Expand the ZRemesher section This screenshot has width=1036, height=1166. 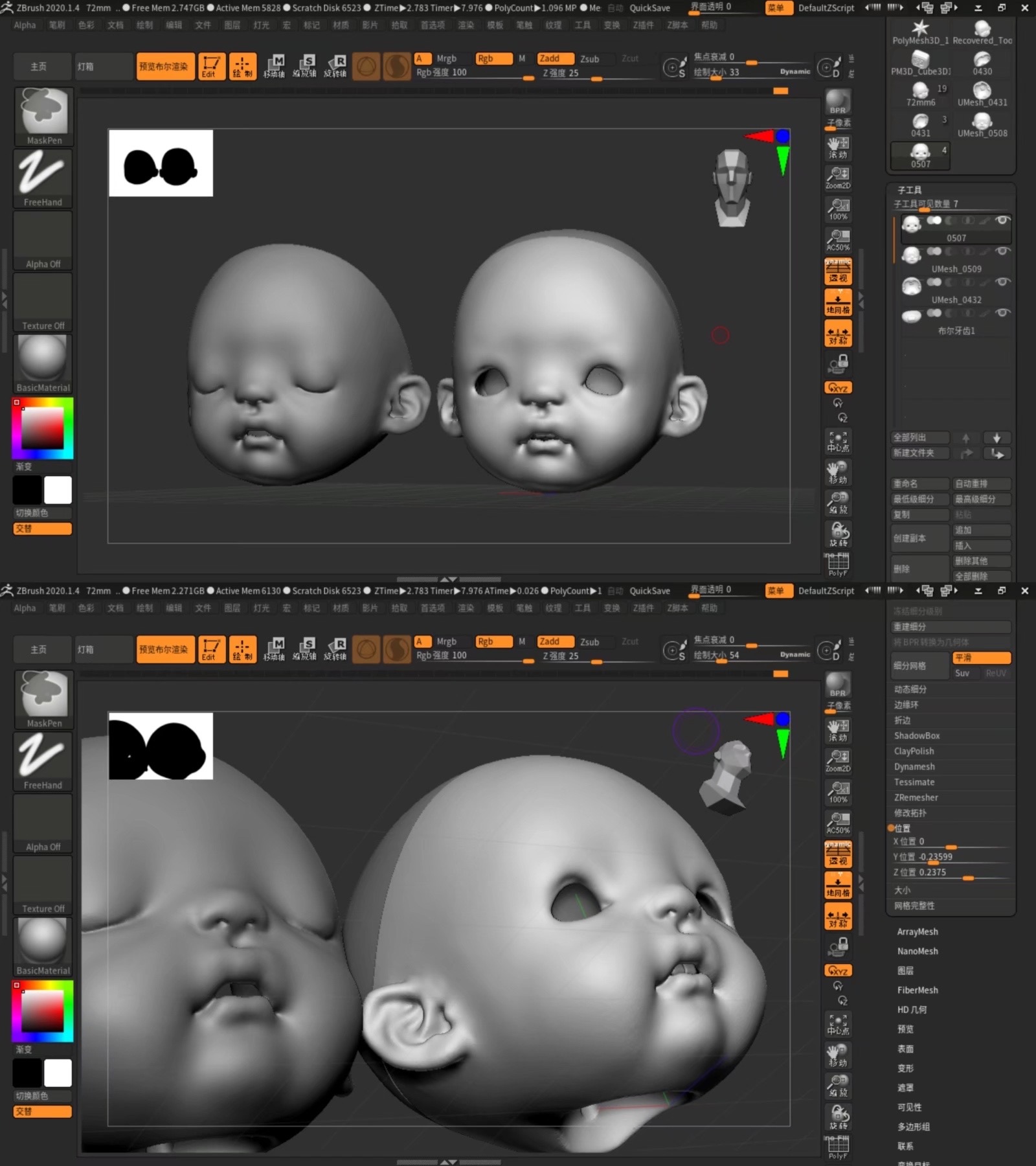click(x=916, y=797)
